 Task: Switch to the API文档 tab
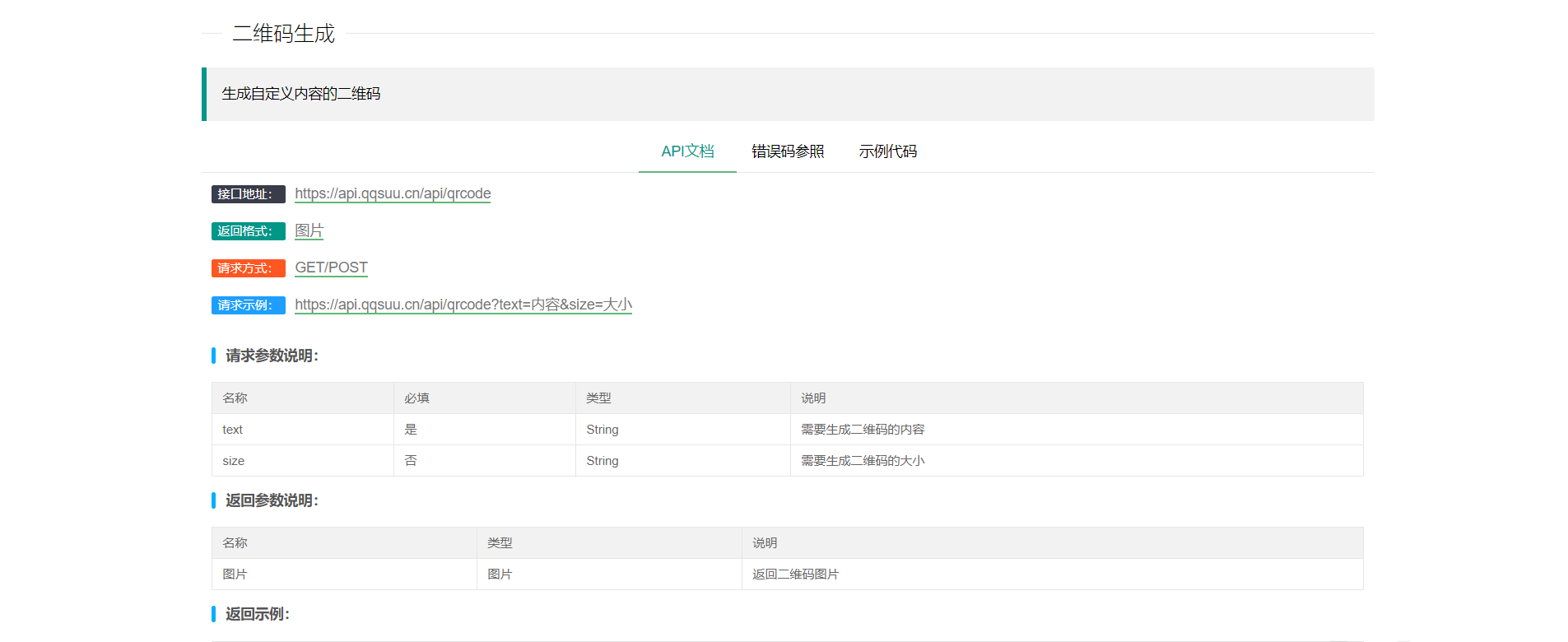click(687, 151)
